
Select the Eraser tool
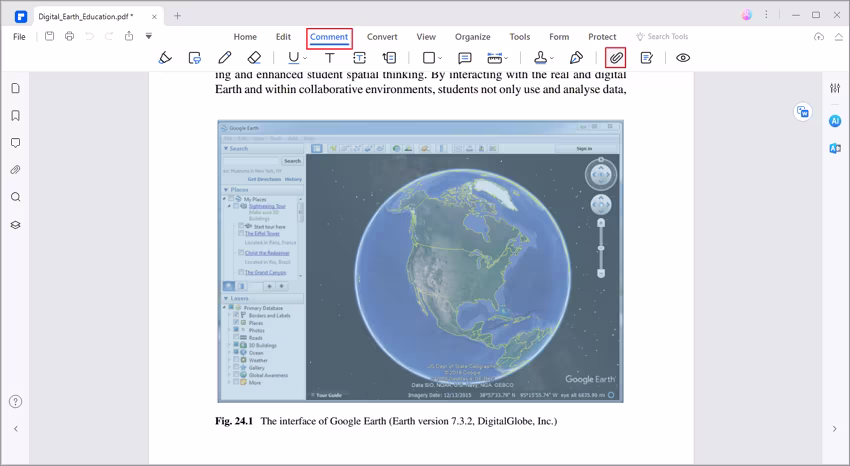(254, 57)
